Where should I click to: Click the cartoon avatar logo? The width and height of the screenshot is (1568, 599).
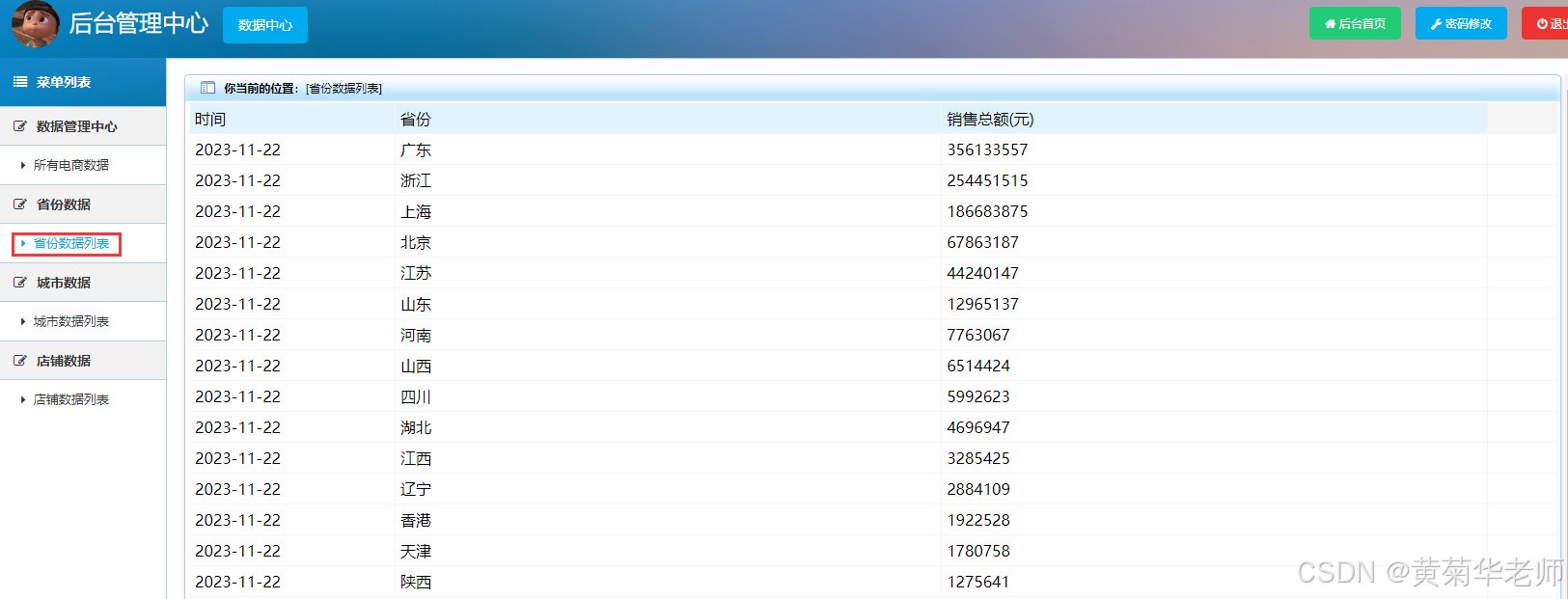tap(36, 24)
